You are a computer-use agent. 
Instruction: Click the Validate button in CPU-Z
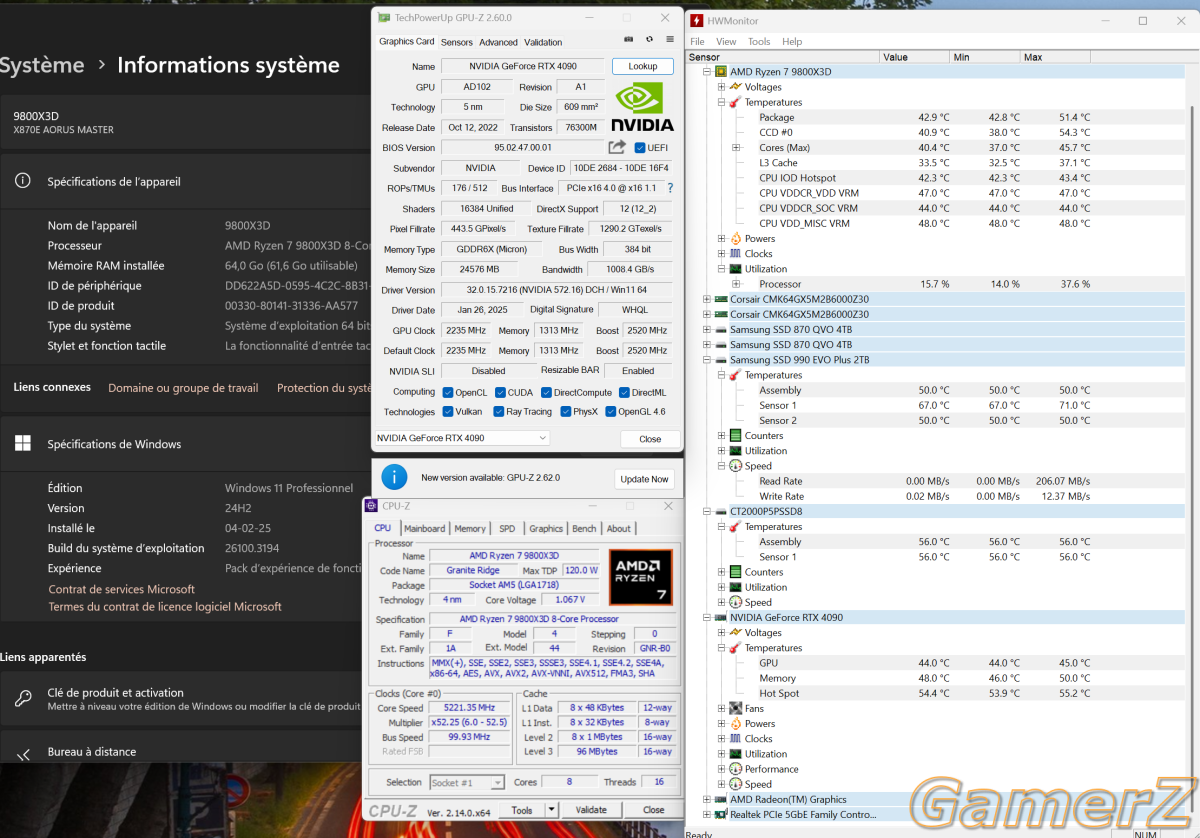coord(591,810)
